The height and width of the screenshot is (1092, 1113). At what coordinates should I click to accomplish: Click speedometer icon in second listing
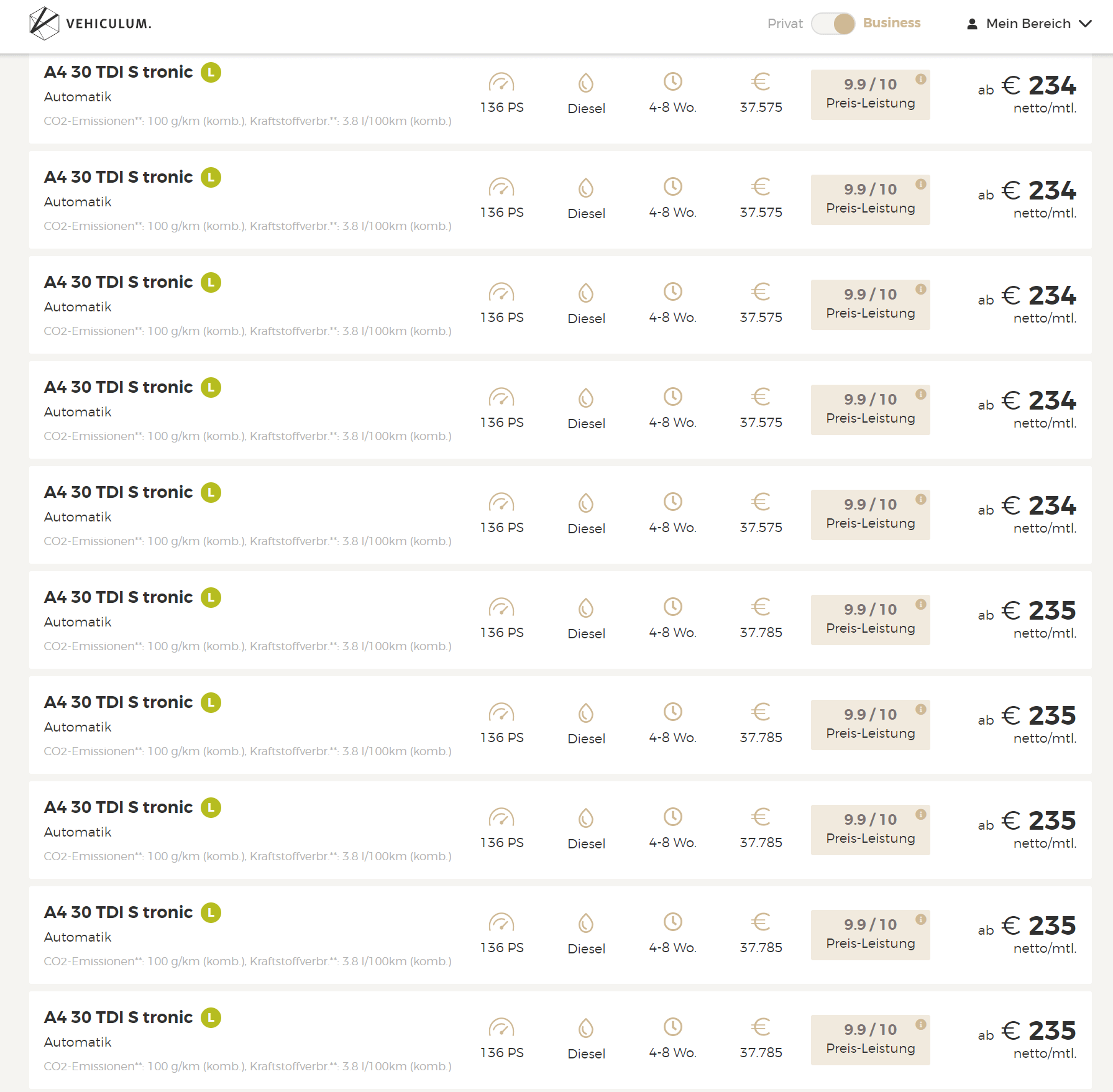(502, 186)
